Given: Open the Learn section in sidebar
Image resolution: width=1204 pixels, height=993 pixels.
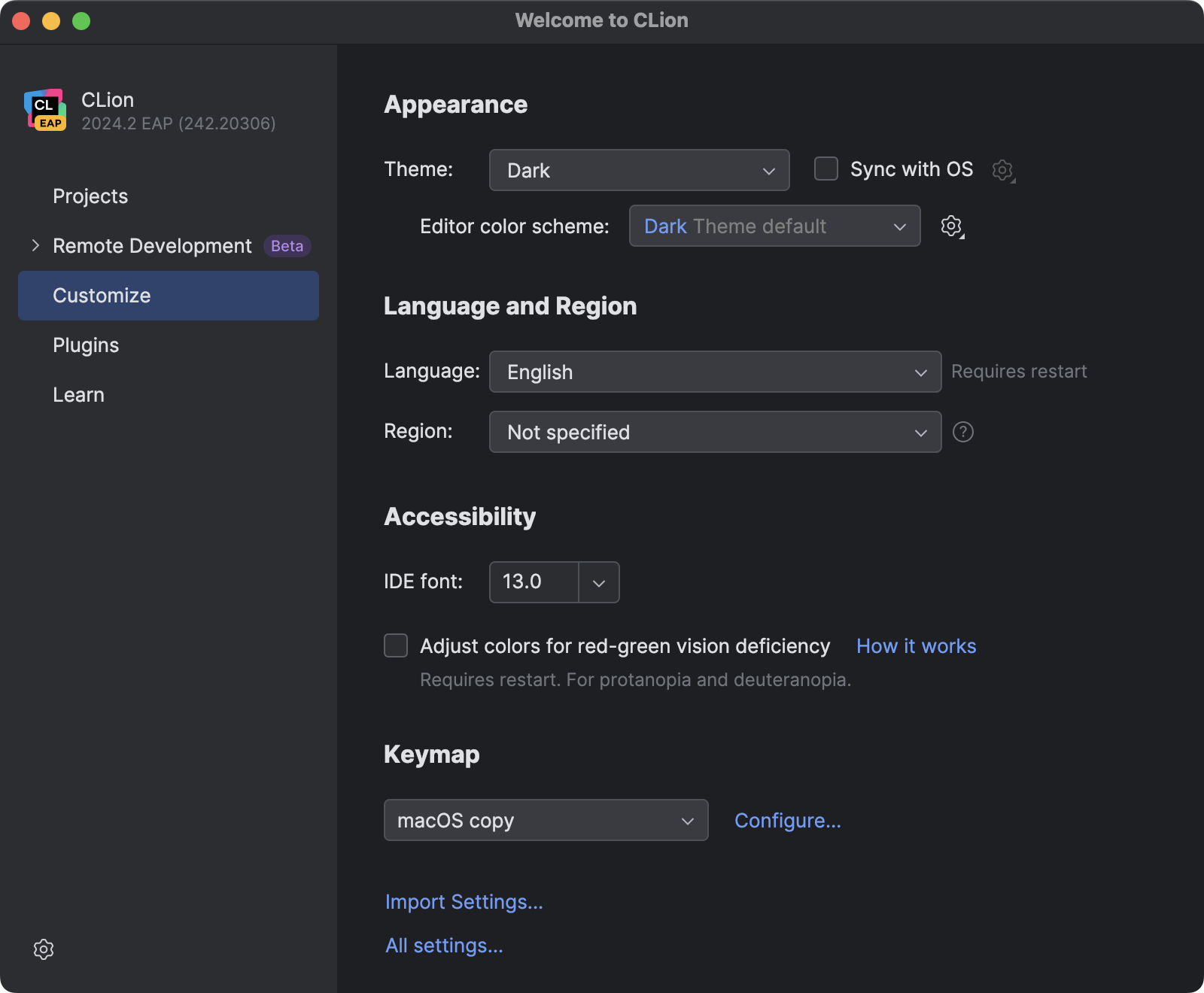Looking at the screenshot, I should click(78, 395).
